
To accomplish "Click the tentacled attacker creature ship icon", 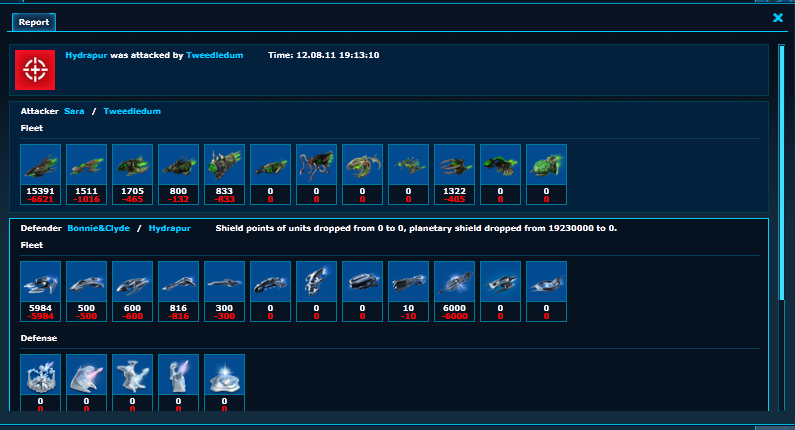I will 316,165.
